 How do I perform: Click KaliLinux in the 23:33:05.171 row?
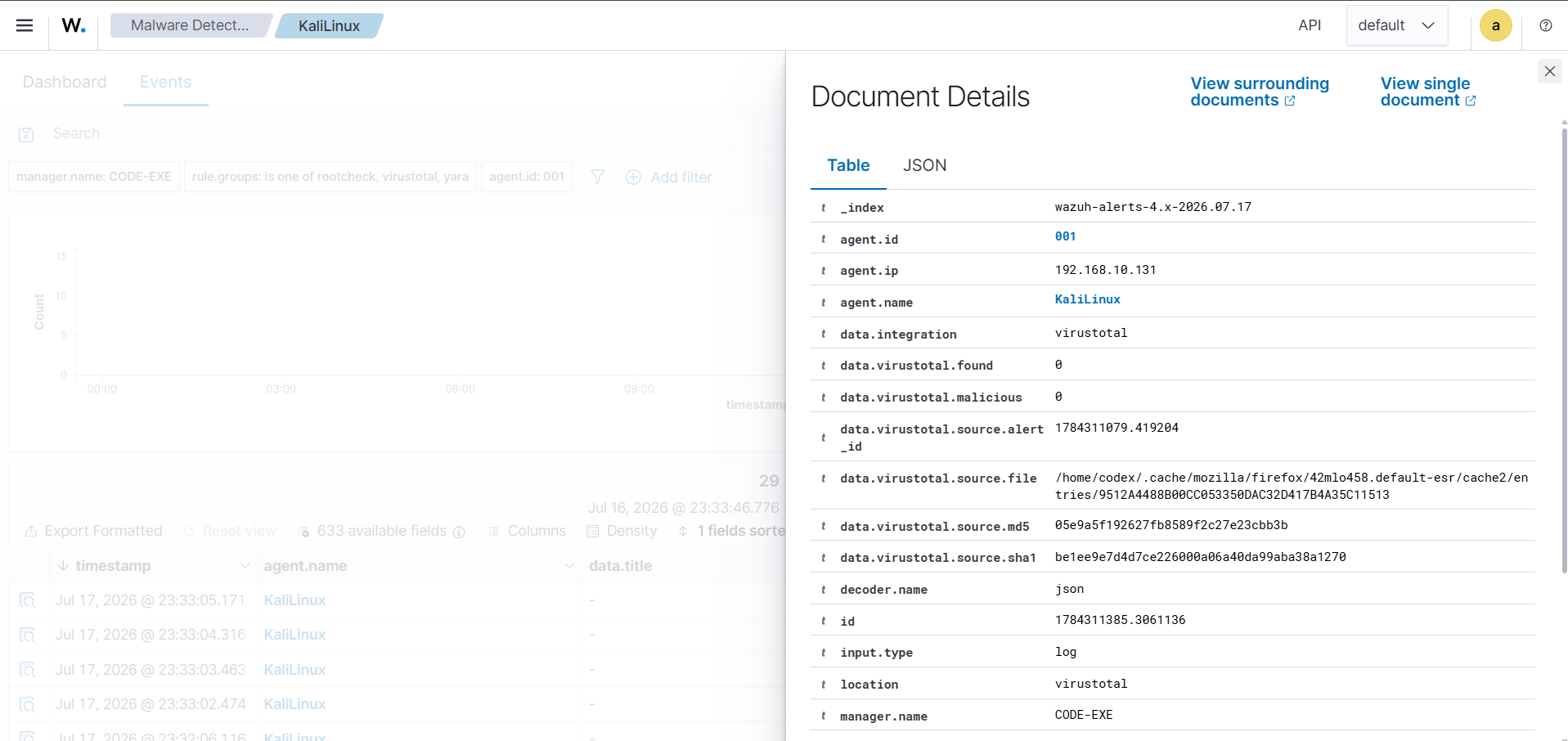294,600
